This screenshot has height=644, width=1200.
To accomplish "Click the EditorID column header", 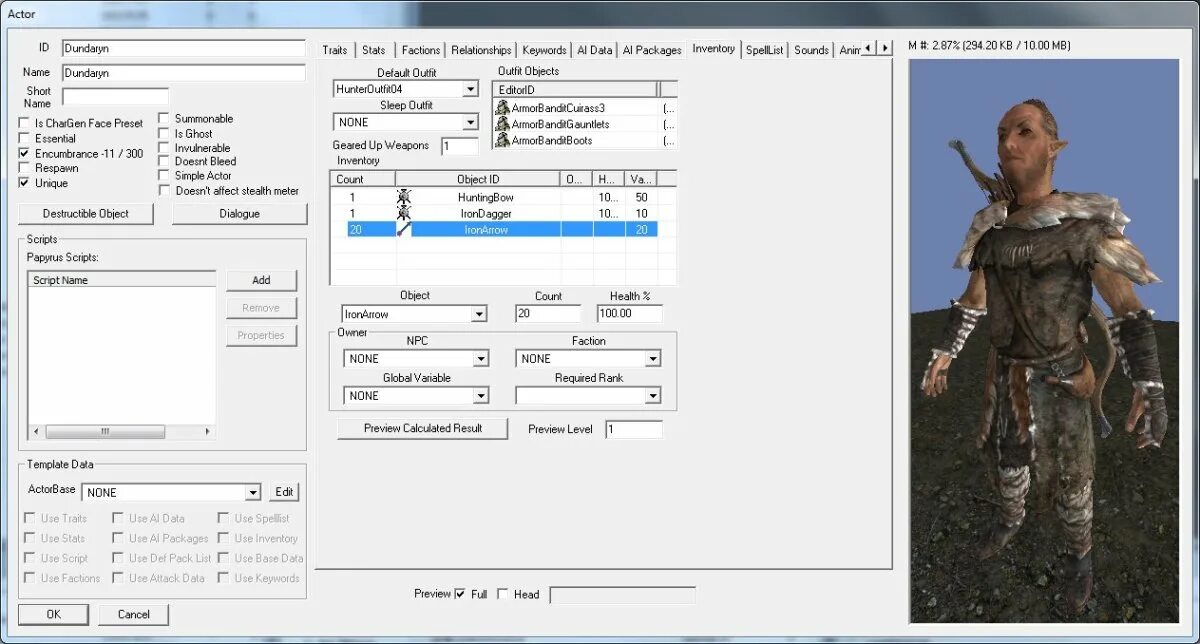I will (575, 90).
